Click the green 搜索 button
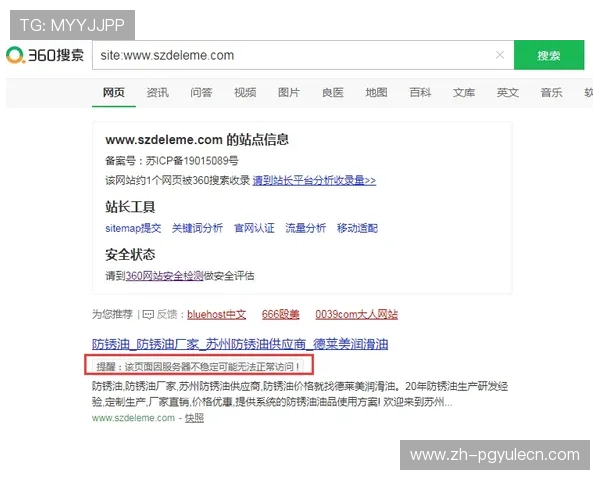The width and height of the screenshot is (600, 480). click(x=549, y=55)
